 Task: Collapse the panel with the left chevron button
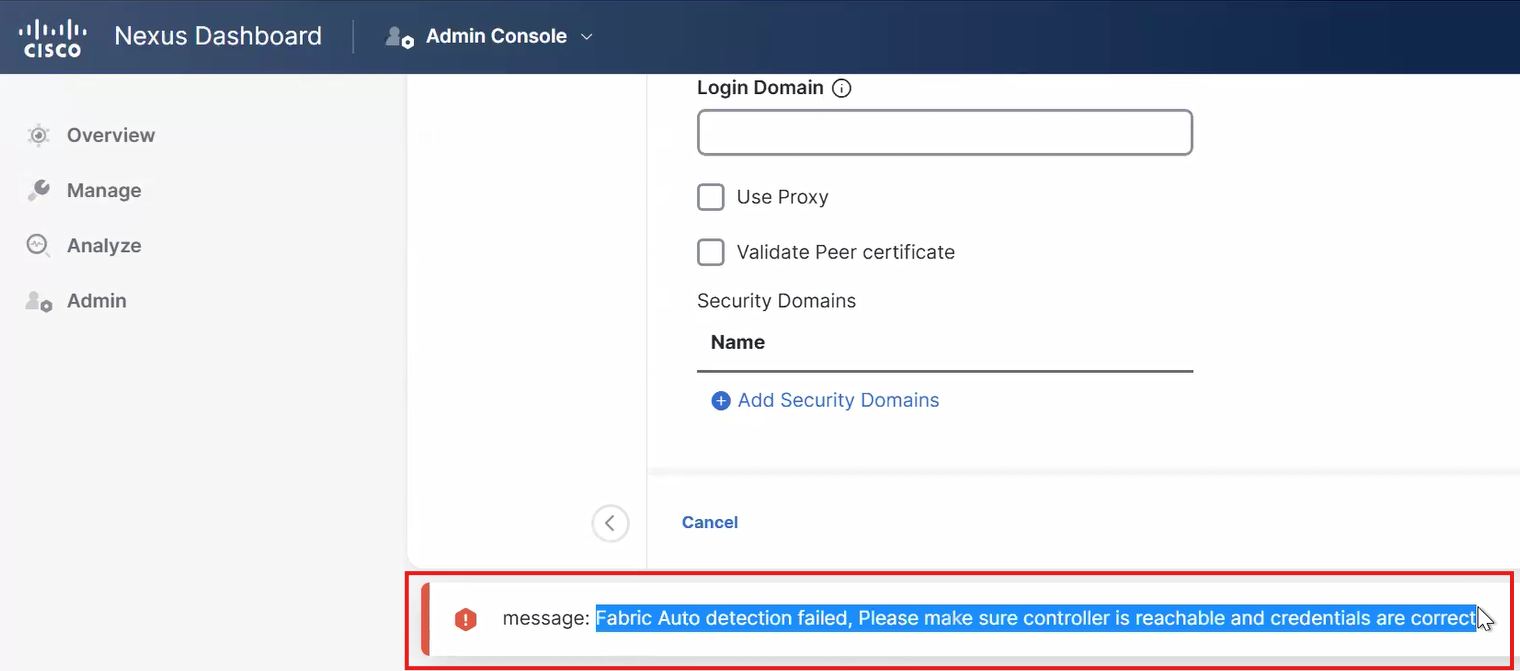pyautogui.click(x=610, y=523)
